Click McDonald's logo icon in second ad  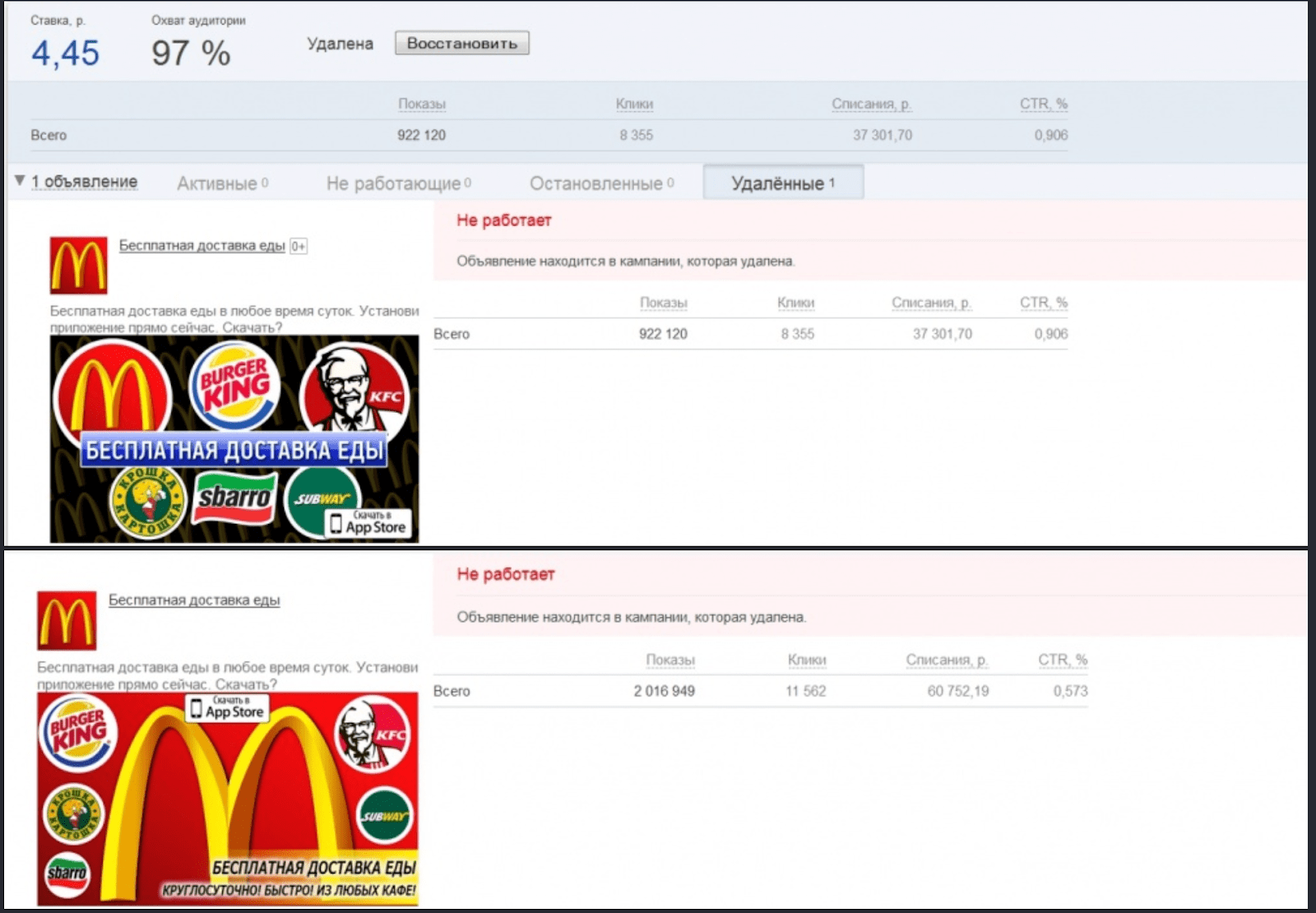67,621
